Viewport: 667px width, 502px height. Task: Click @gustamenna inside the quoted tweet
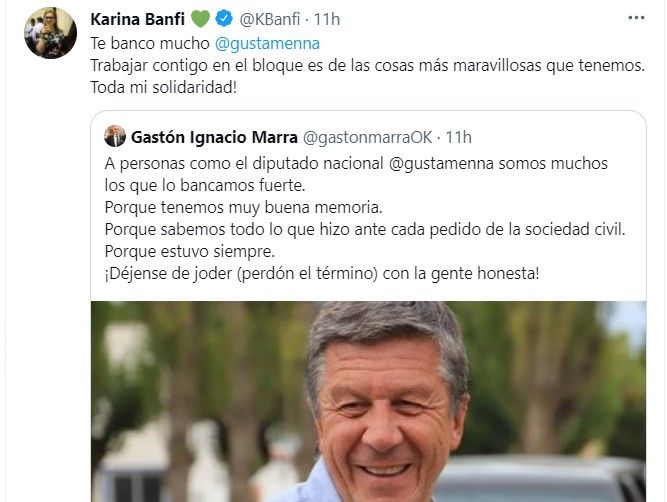coord(441,163)
